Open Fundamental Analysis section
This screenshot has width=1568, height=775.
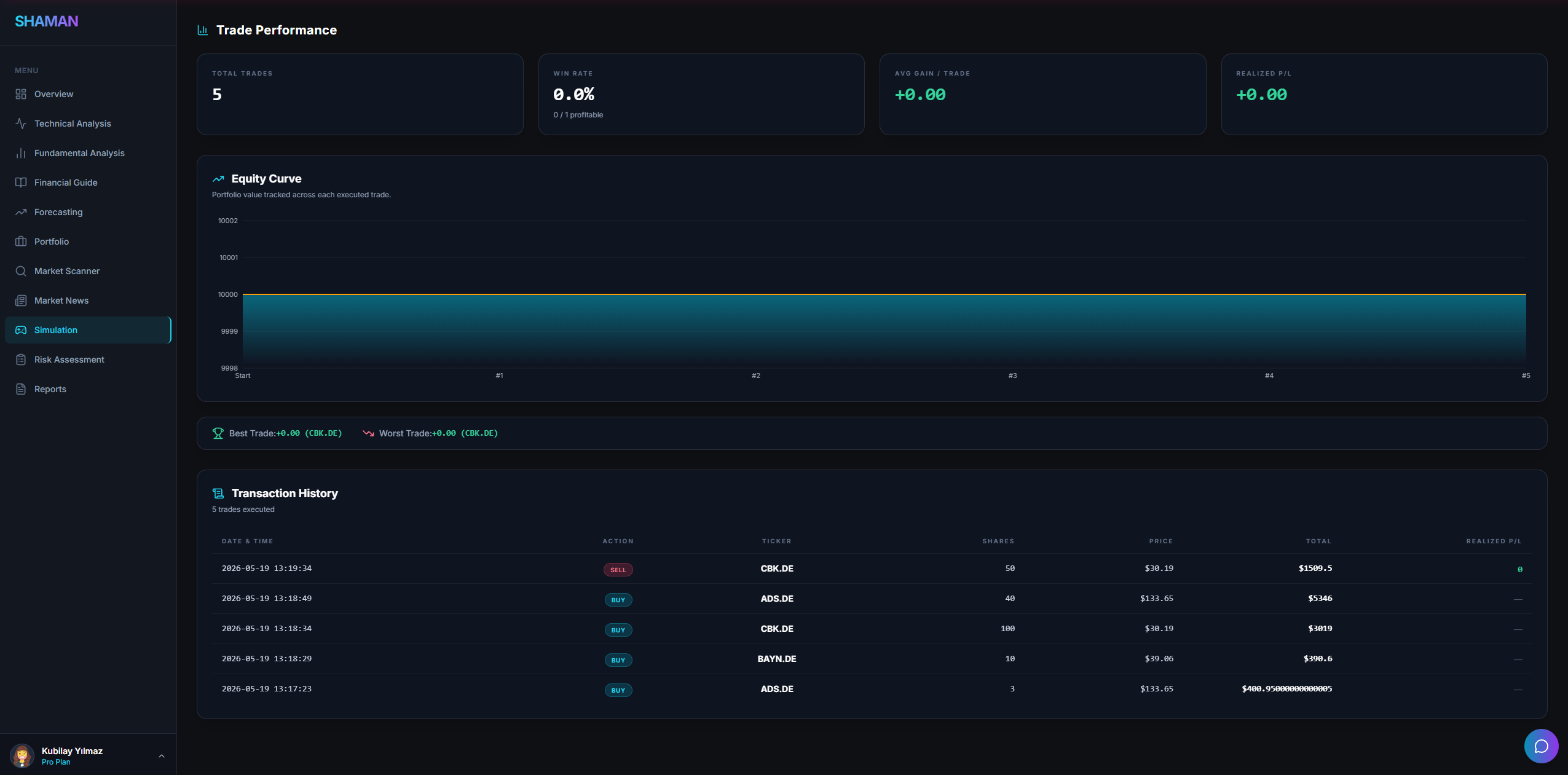point(88,153)
